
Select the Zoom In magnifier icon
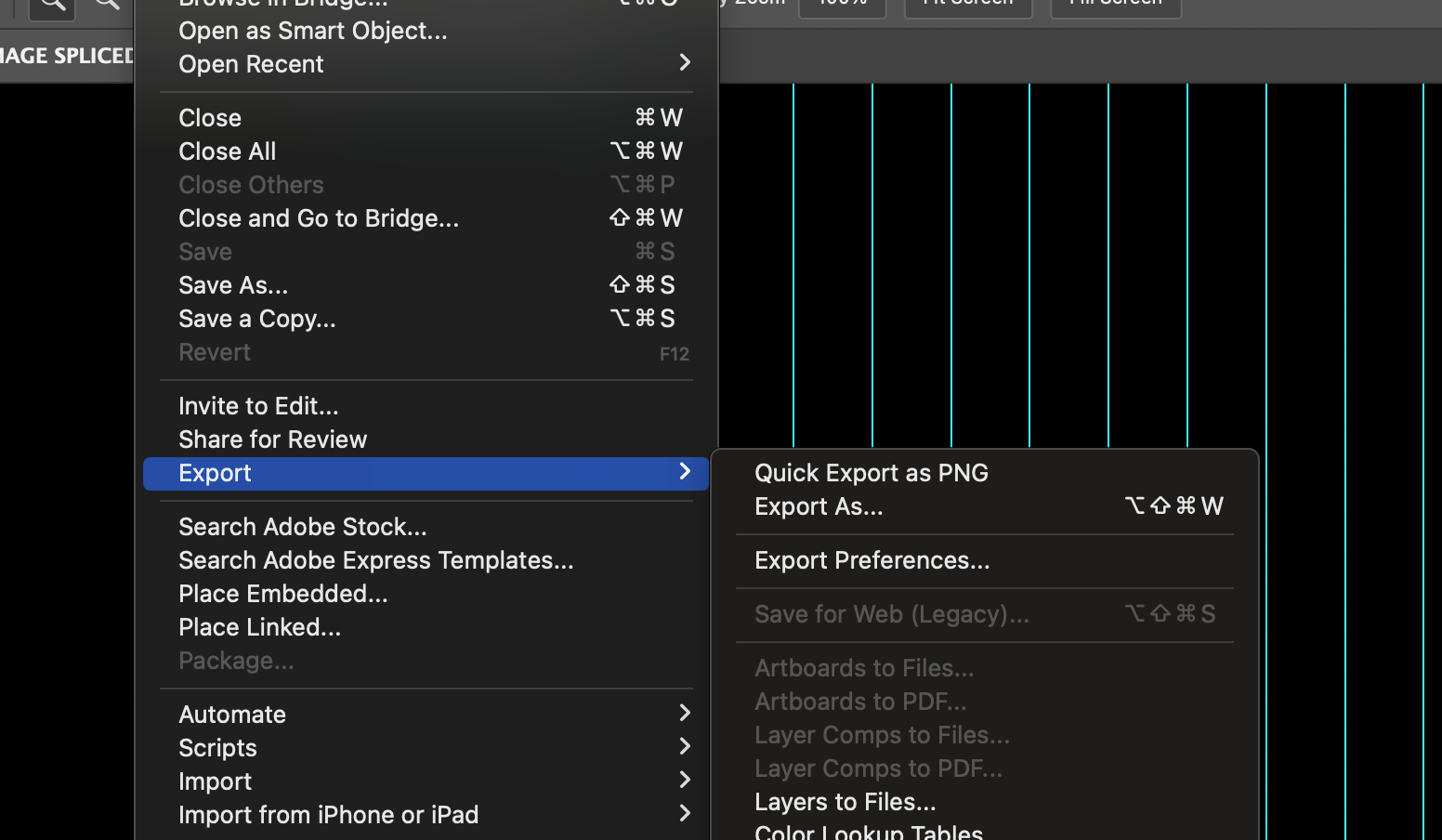click(x=51, y=7)
